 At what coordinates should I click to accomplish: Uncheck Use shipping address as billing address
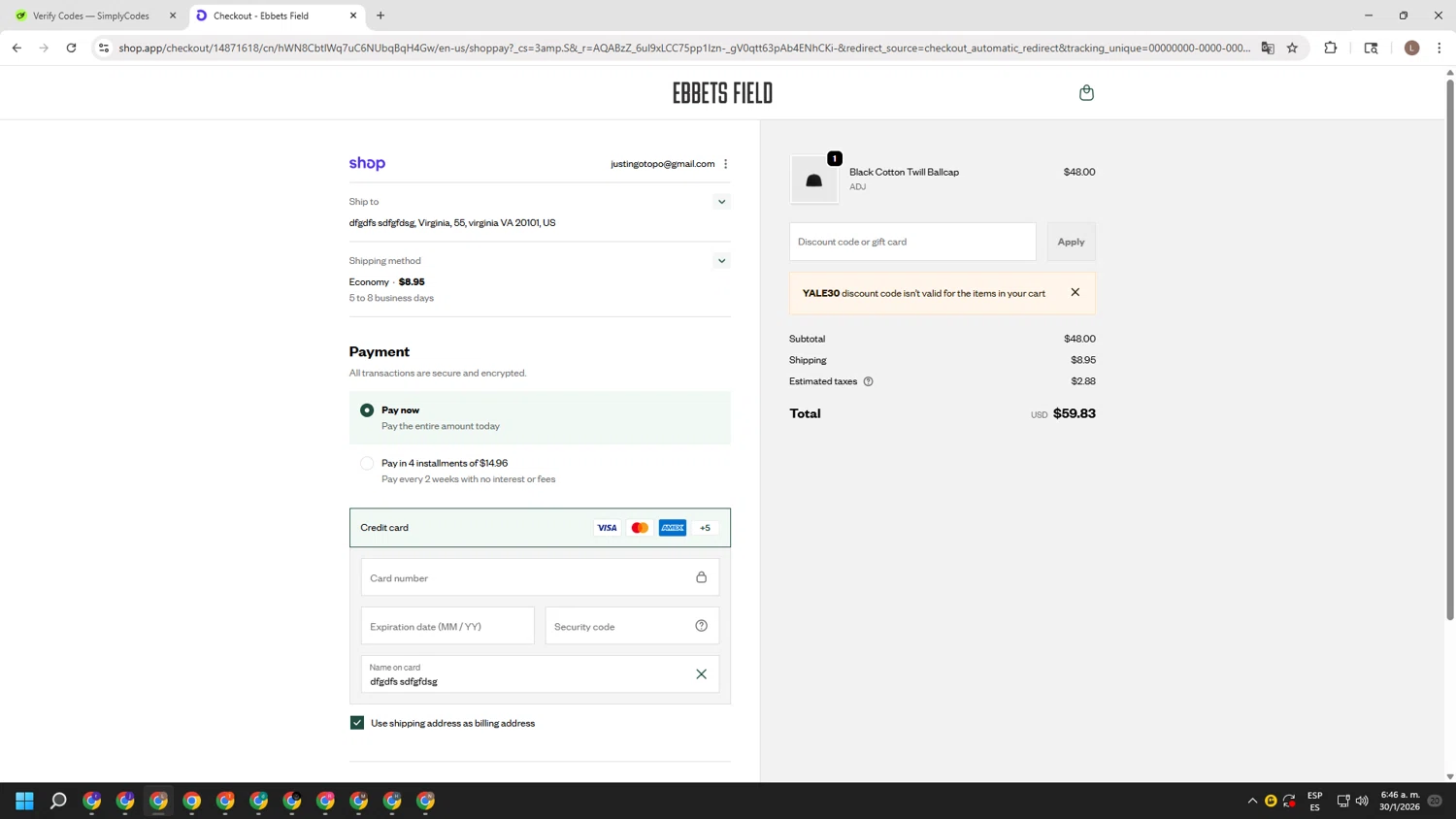357,723
